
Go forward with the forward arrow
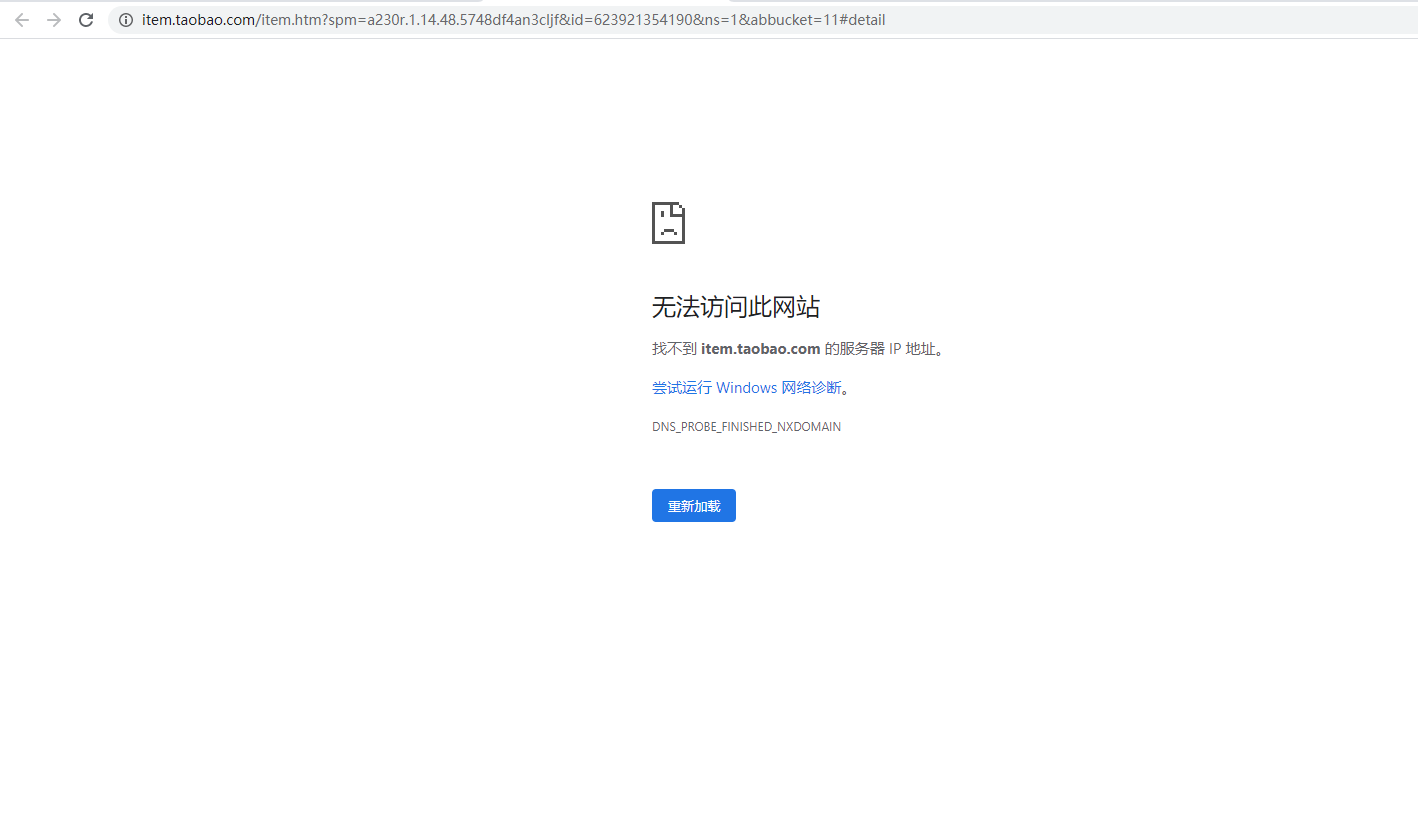[x=54, y=20]
